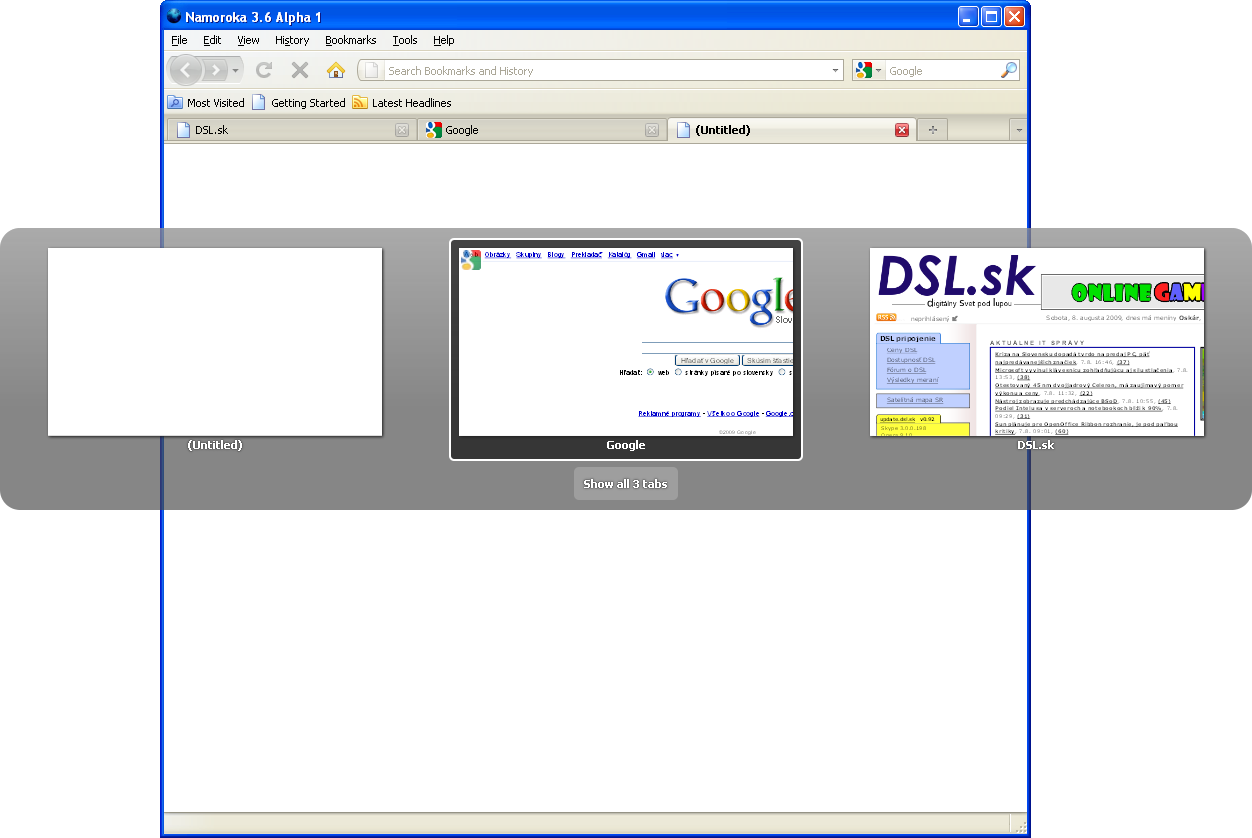Open a new tab with plus button

[x=932, y=130]
